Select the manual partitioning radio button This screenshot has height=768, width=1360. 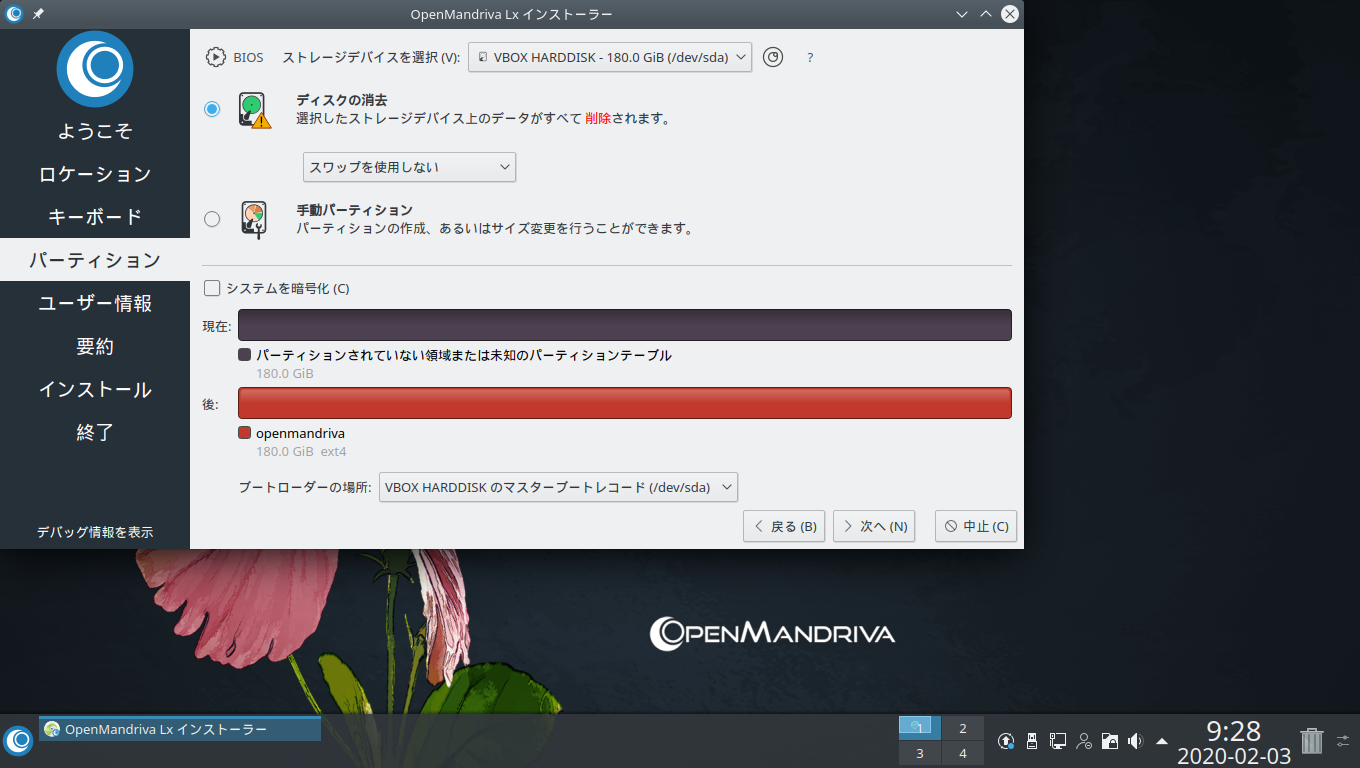pyautogui.click(x=212, y=219)
